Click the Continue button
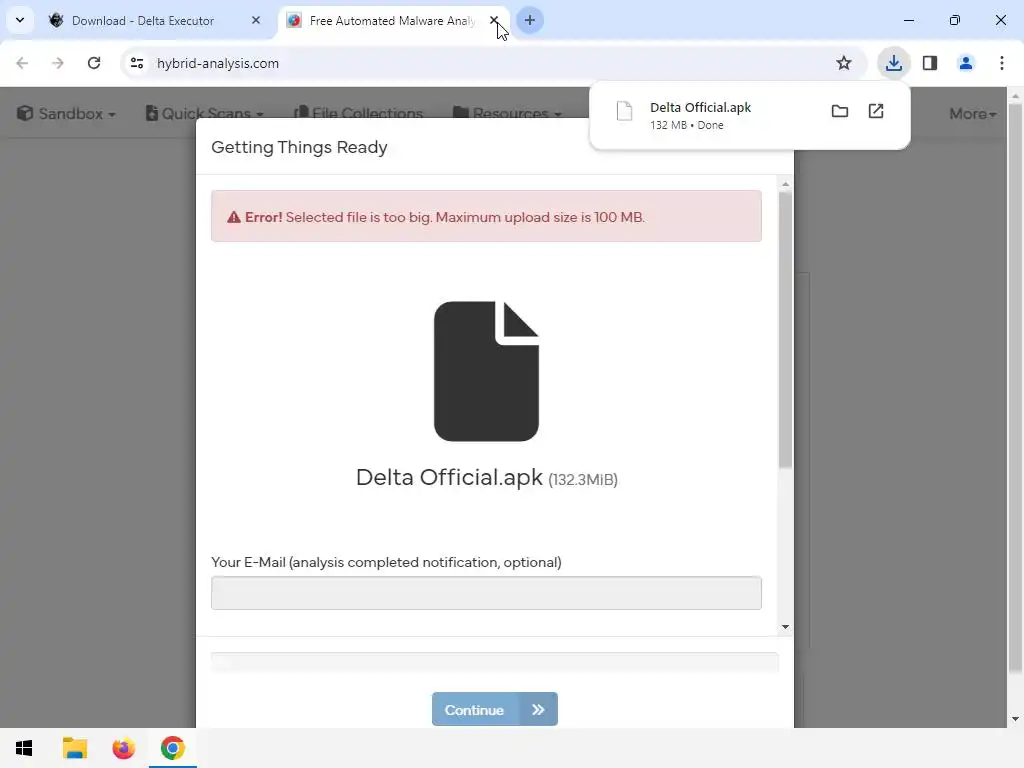This screenshot has height=768, width=1024. (494, 709)
